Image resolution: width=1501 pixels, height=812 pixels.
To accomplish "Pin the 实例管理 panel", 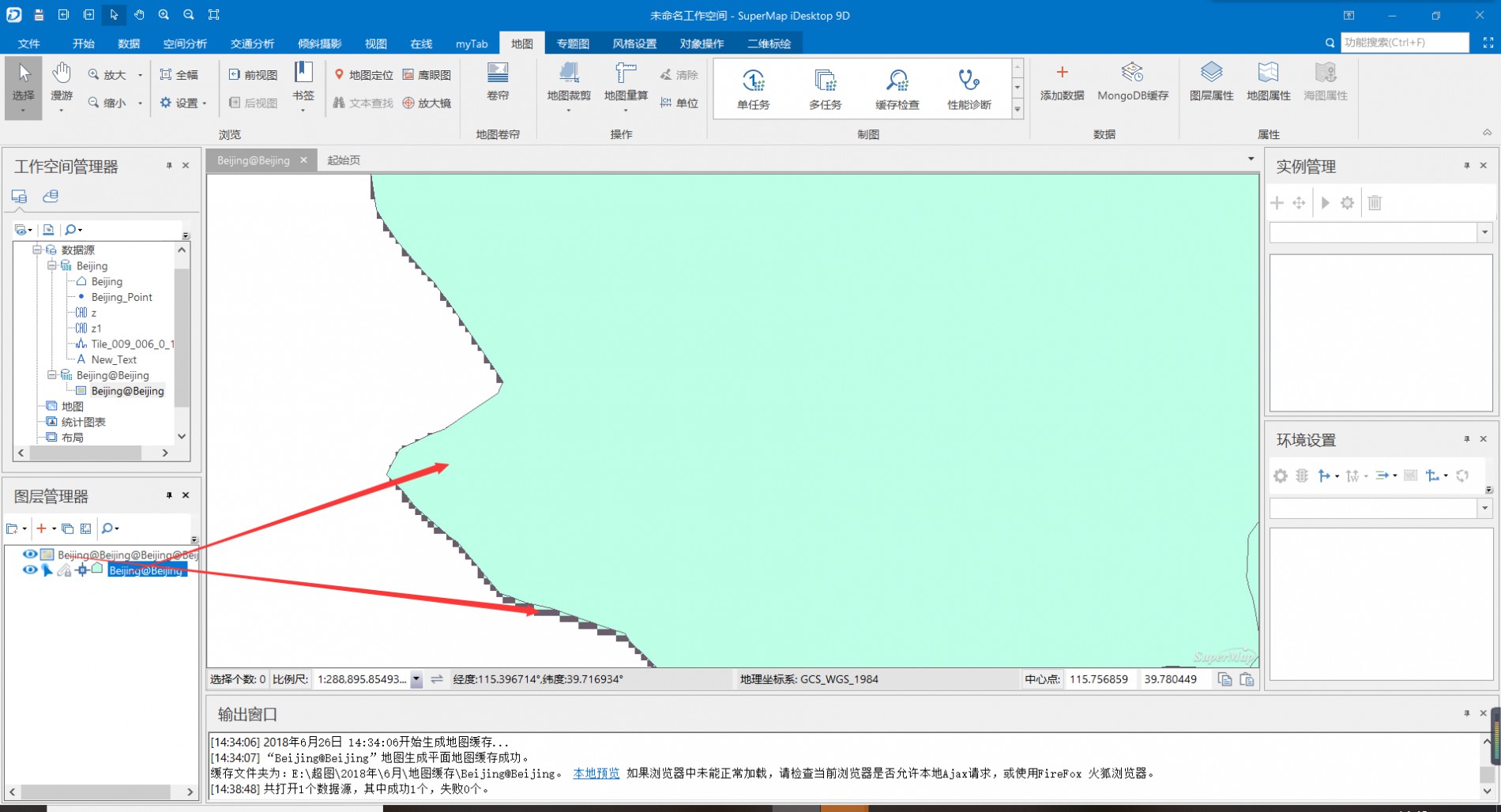I will click(1466, 166).
